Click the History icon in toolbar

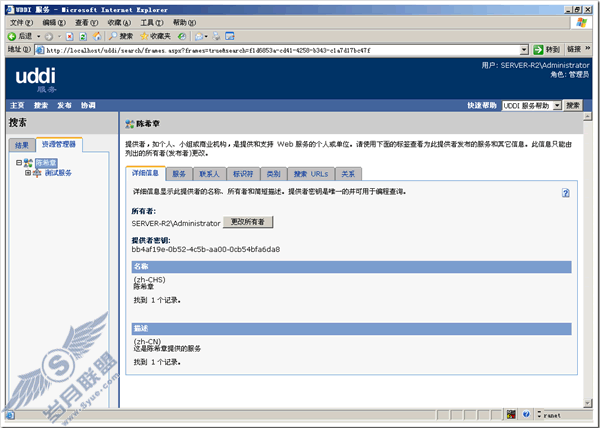point(182,36)
